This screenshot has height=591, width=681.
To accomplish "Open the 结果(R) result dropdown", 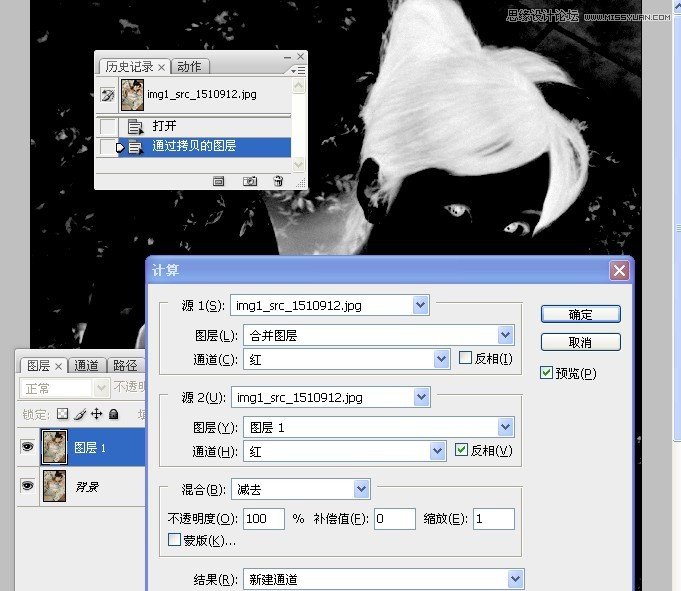I will [x=515, y=579].
